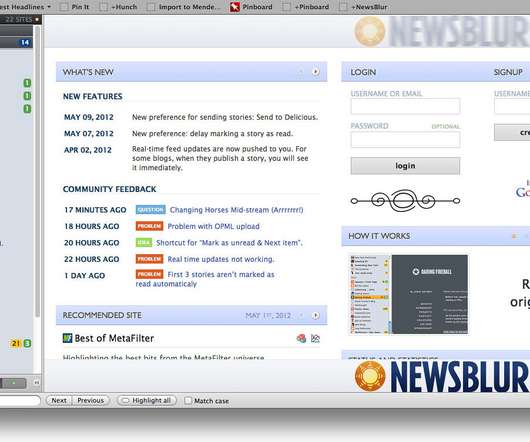Open Problem with OPML upload link
This screenshot has width=530, height=442.
coord(214,226)
